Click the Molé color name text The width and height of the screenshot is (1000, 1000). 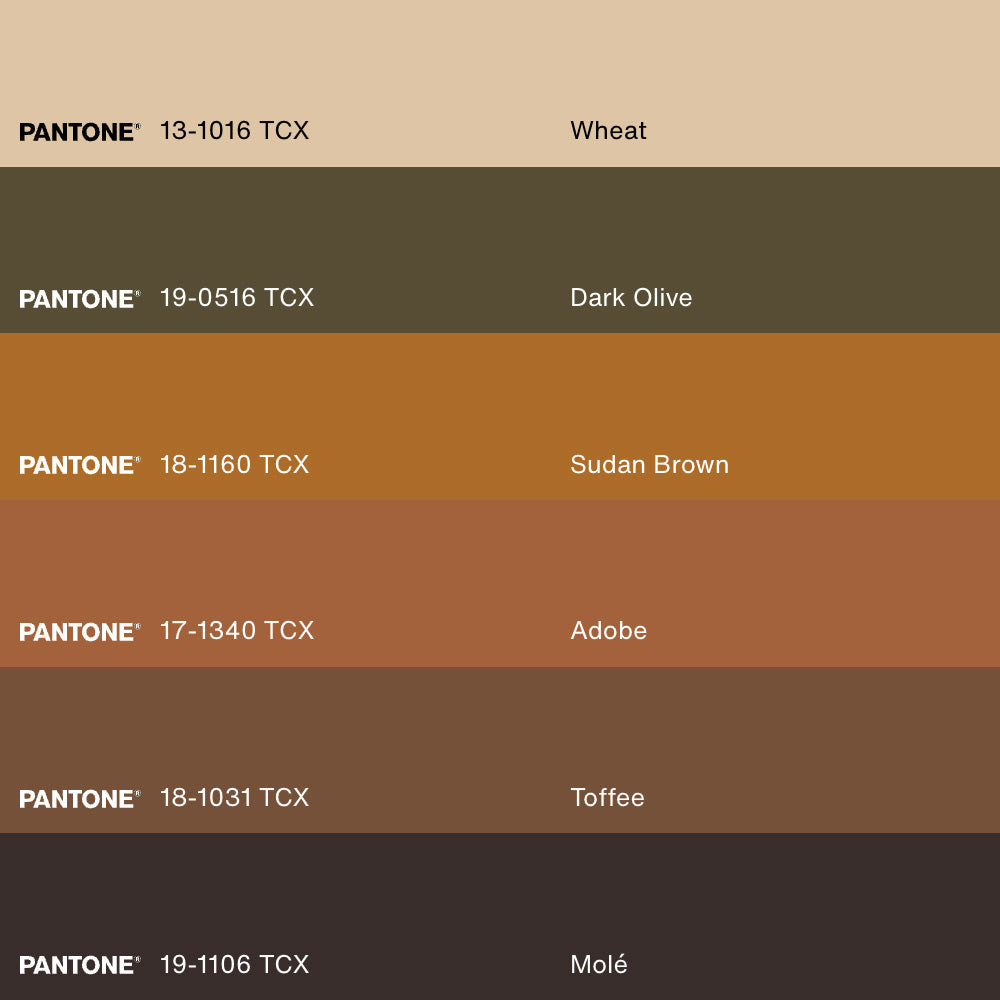pos(599,964)
